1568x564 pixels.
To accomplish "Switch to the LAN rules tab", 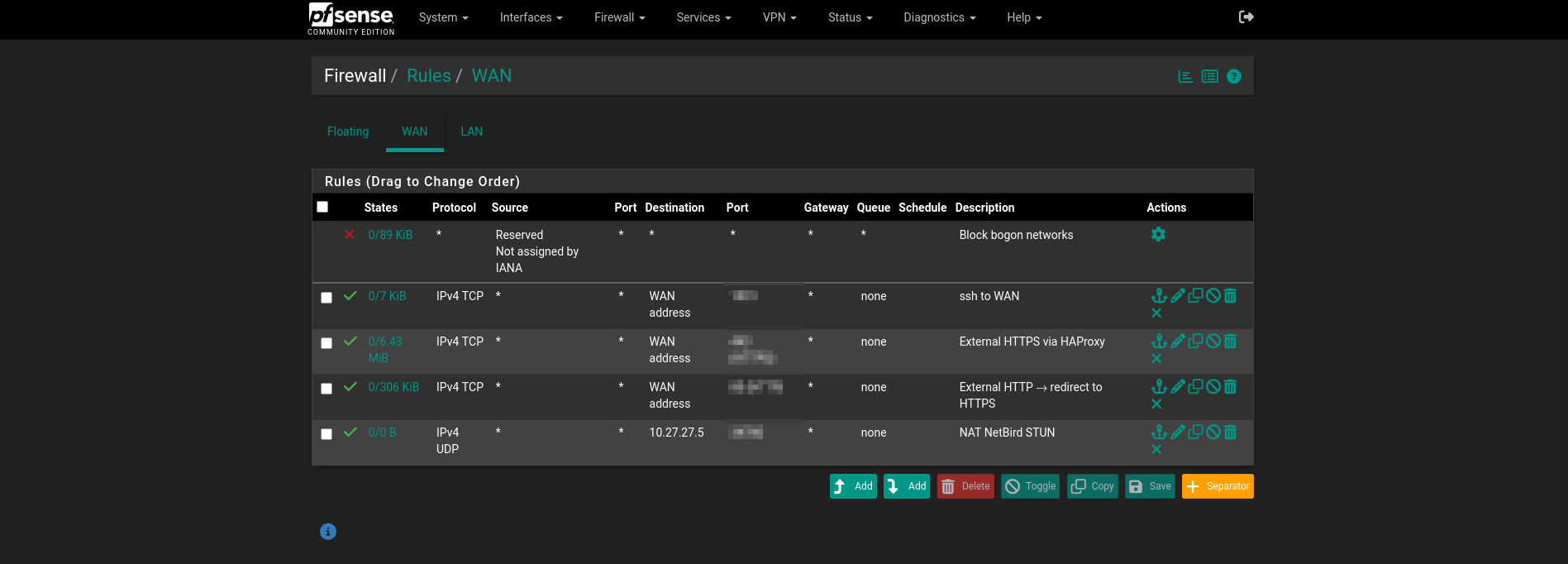I will click(x=472, y=131).
